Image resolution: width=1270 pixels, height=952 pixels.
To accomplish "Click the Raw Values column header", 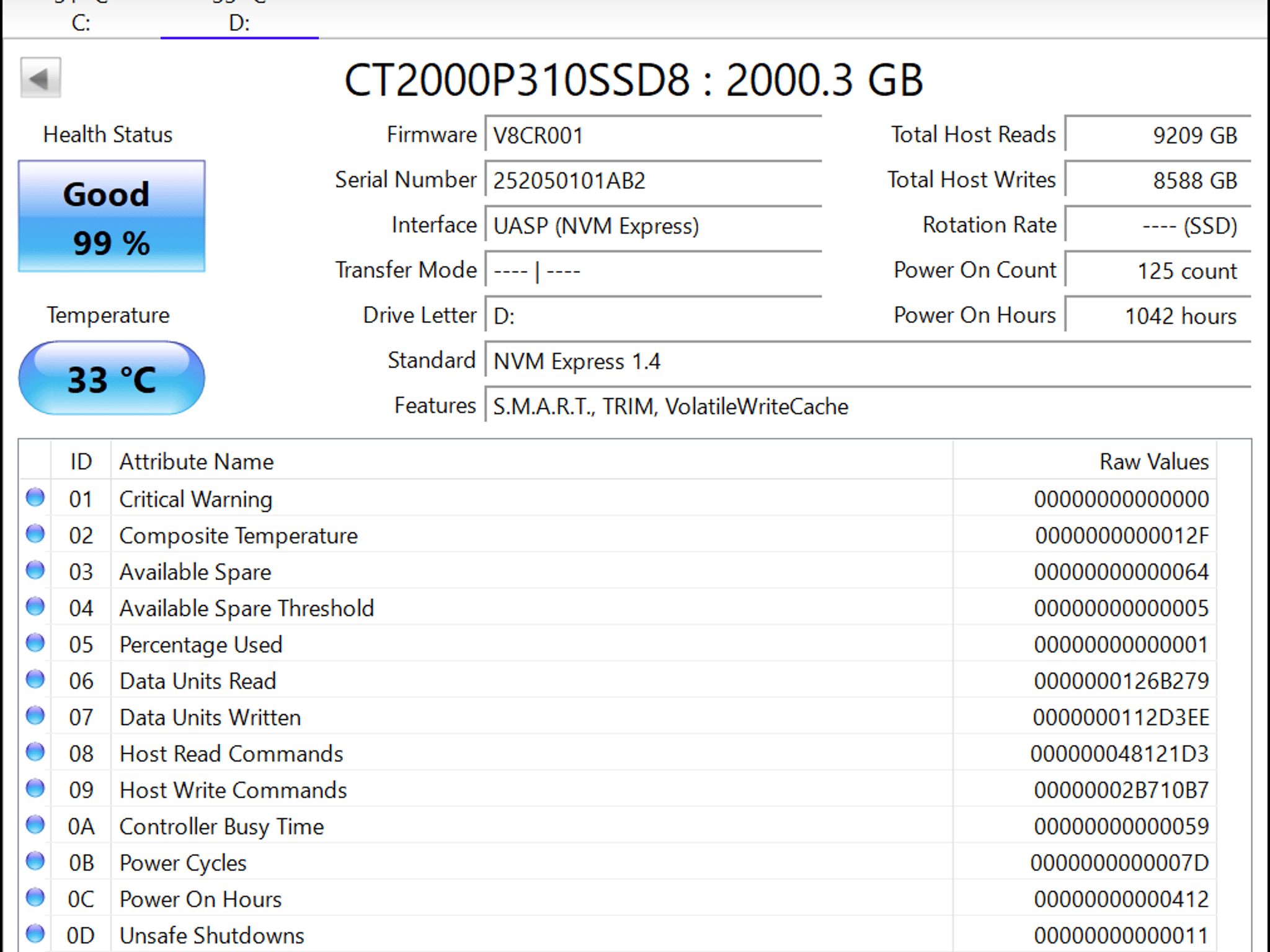I will [1085, 461].
